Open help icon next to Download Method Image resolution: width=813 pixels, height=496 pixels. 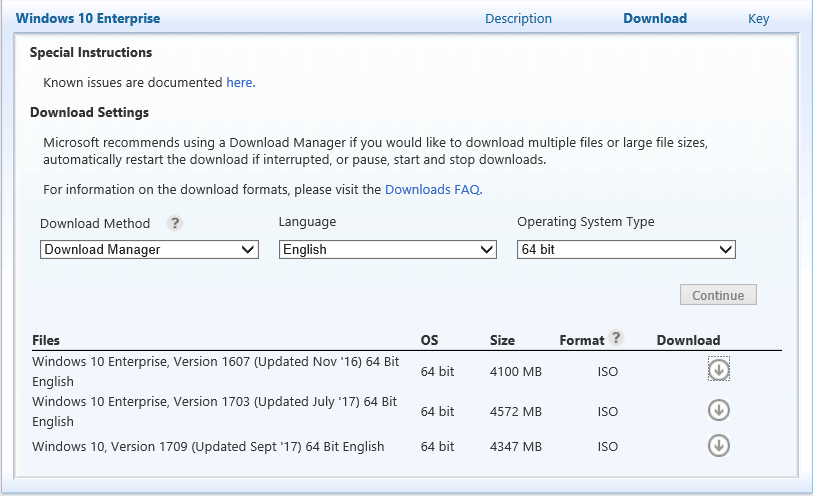point(175,223)
